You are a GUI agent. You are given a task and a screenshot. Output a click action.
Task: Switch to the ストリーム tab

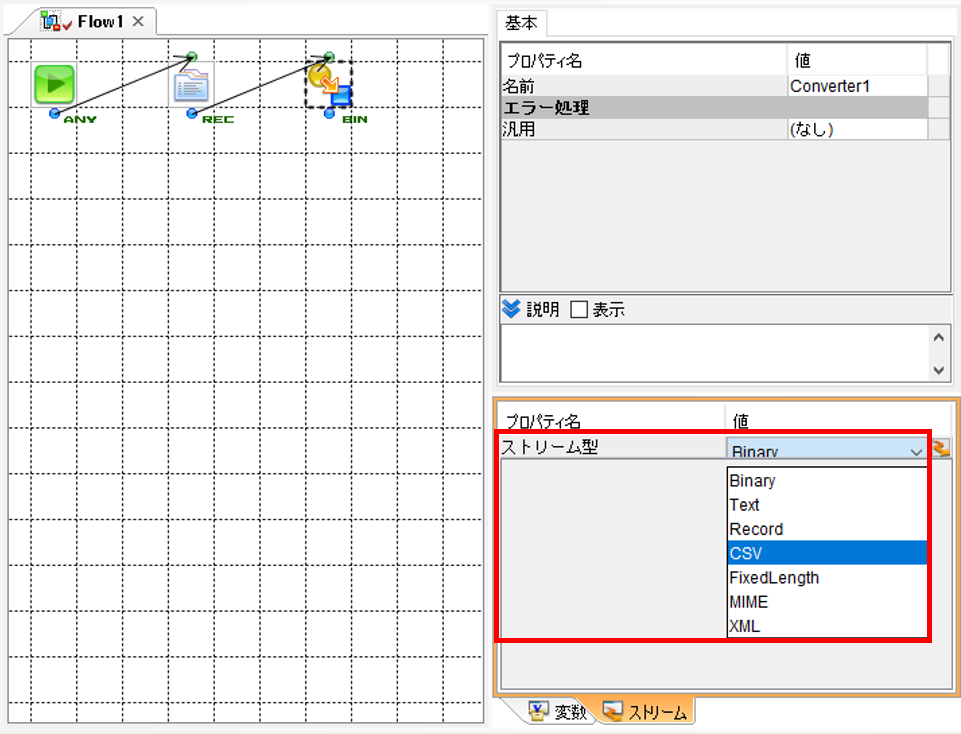point(645,711)
